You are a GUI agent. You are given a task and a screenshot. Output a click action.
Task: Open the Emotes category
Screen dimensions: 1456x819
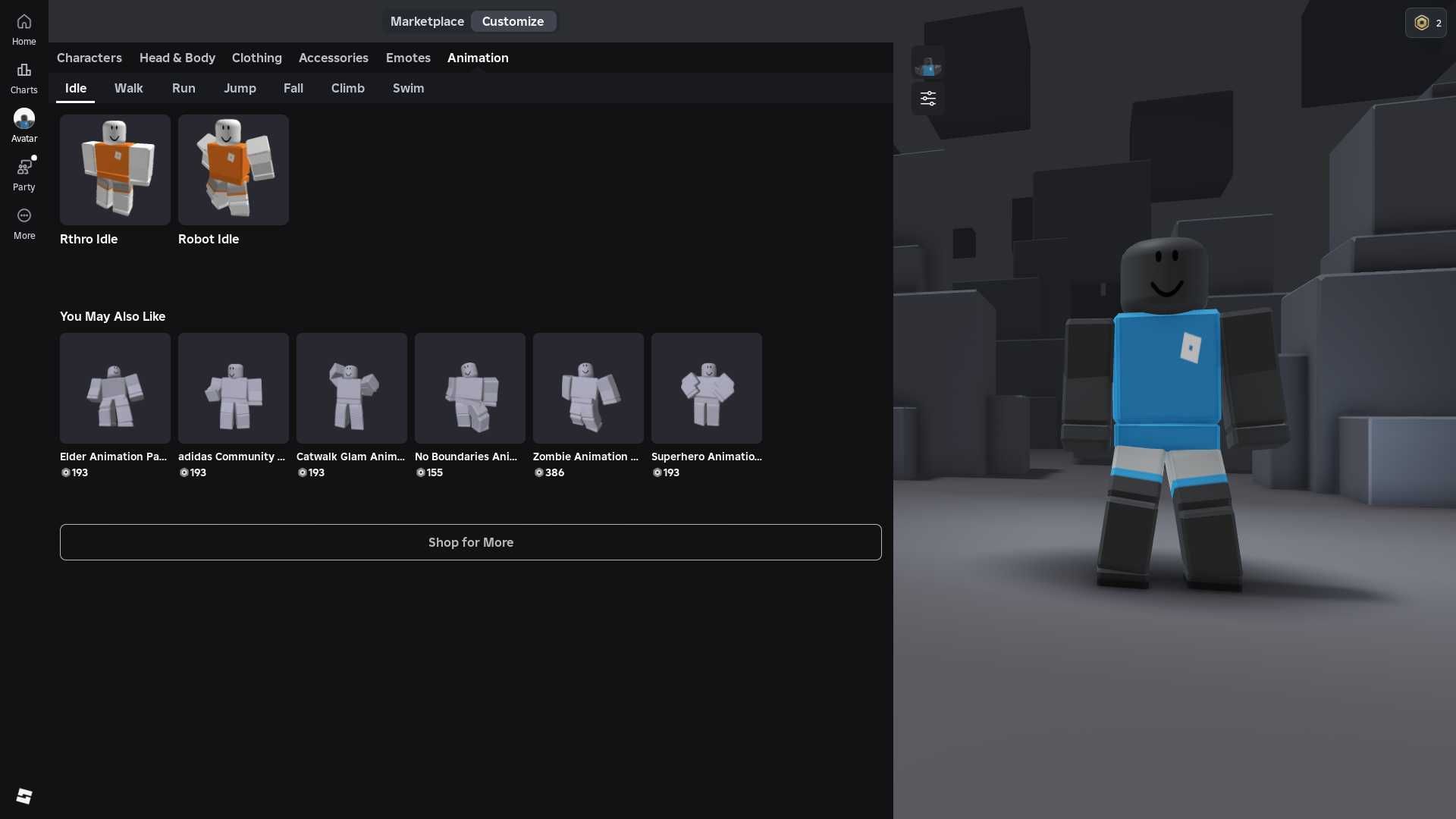click(408, 58)
